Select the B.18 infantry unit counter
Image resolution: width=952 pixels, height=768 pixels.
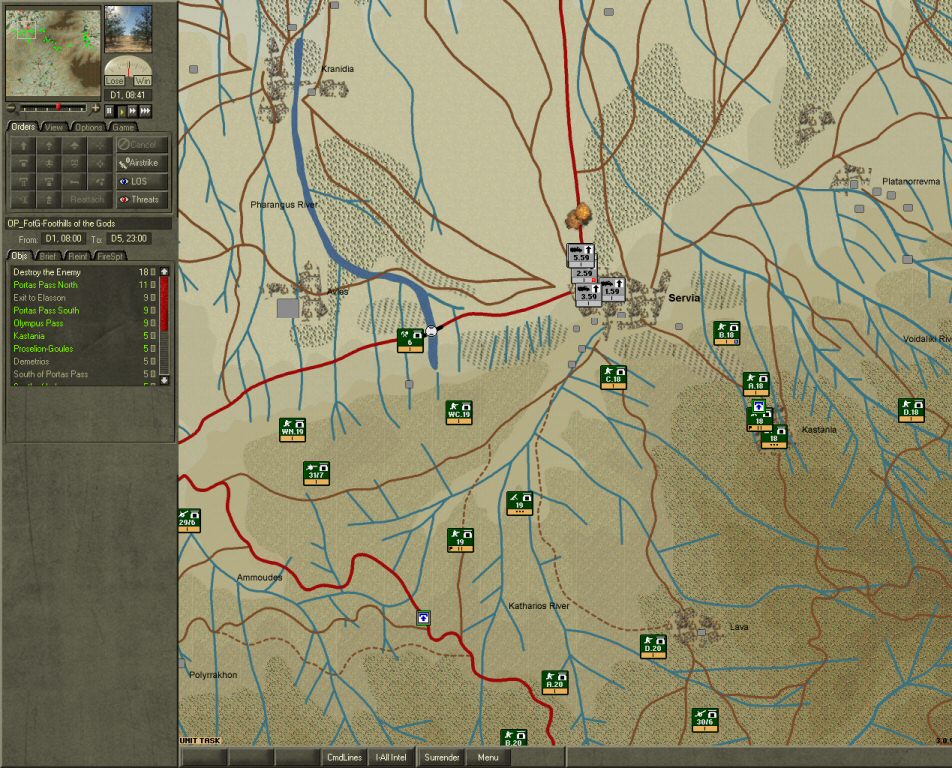tap(726, 333)
